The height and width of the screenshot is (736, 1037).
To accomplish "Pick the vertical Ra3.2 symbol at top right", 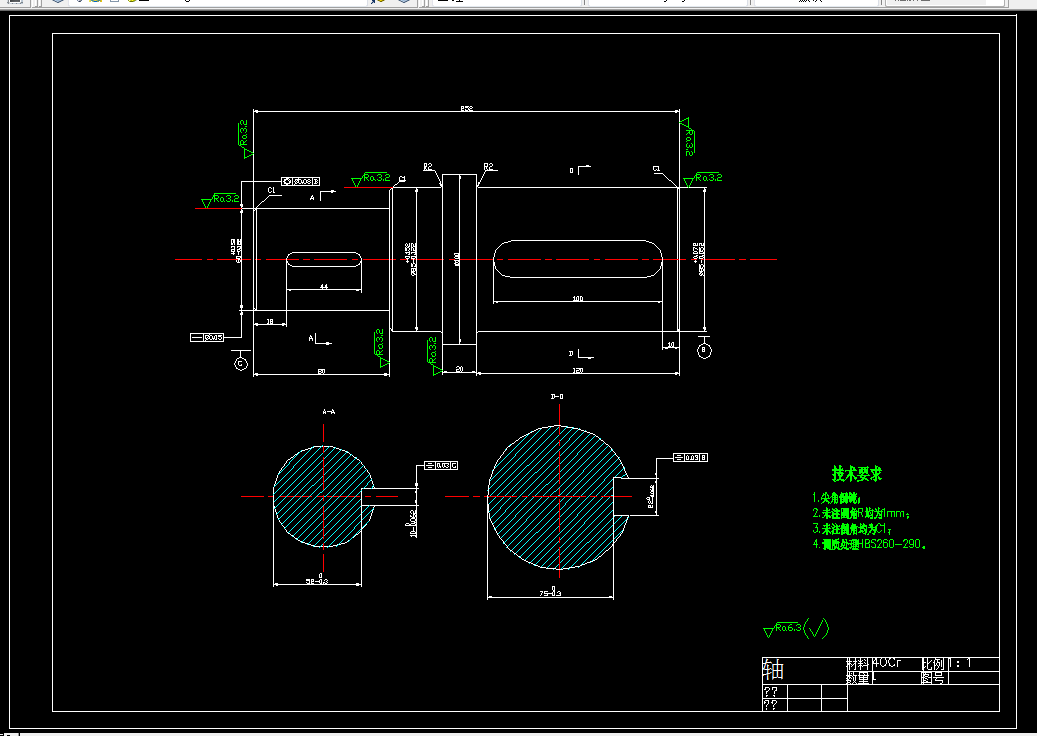I will 687,137.
